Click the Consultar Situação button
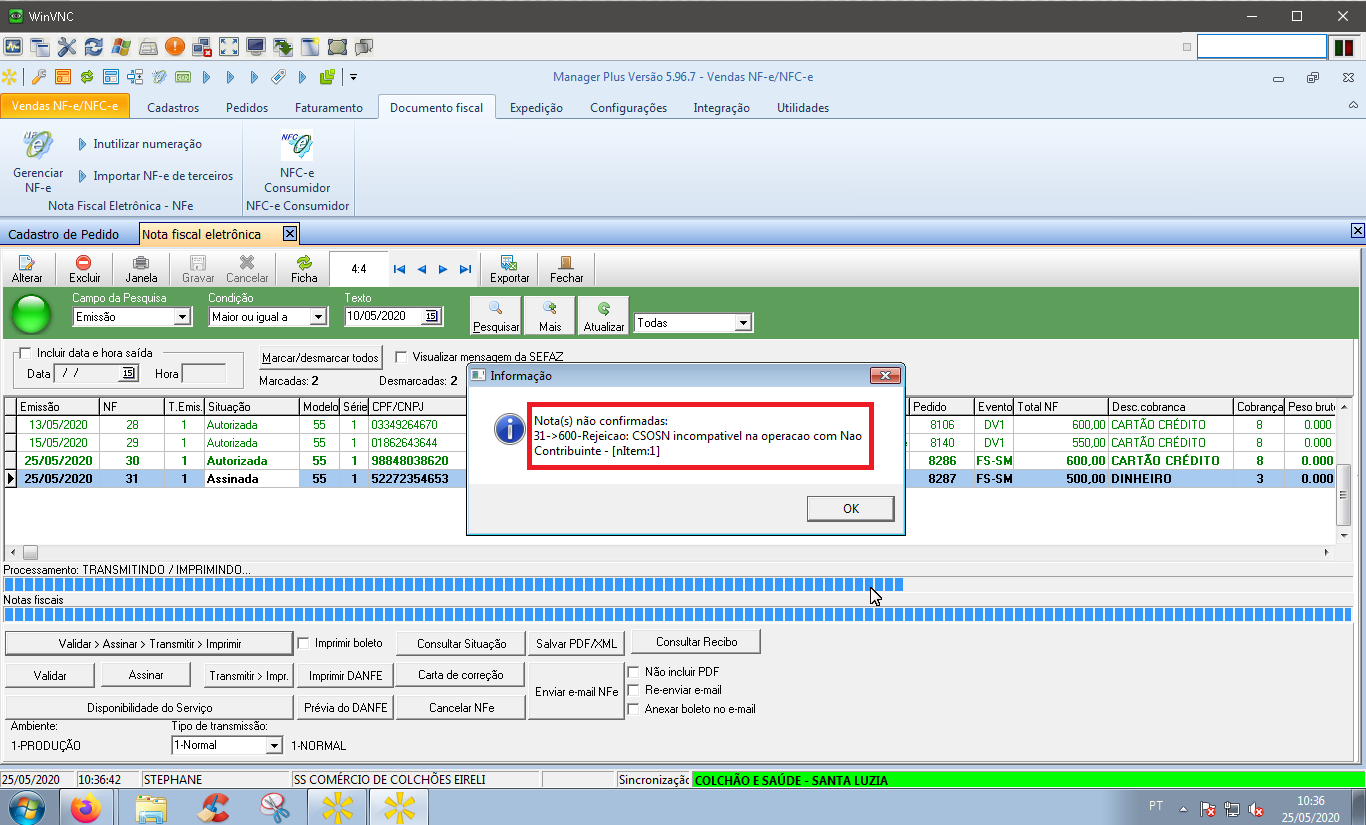1366x825 pixels. click(x=461, y=643)
